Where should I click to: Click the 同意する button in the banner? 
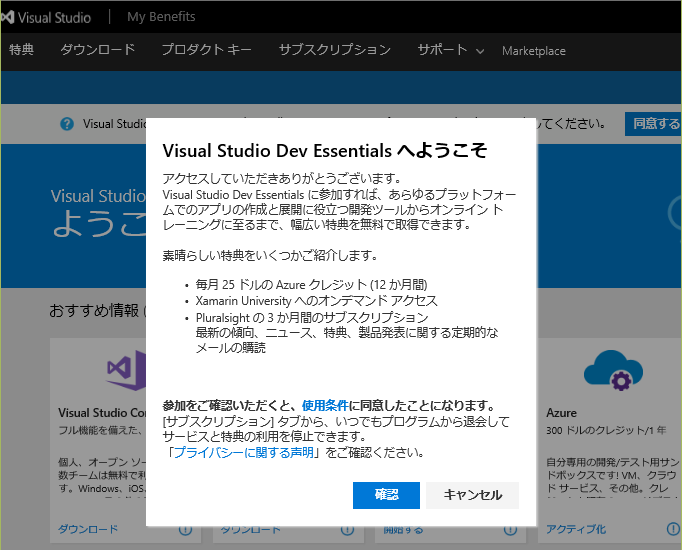point(653,124)
